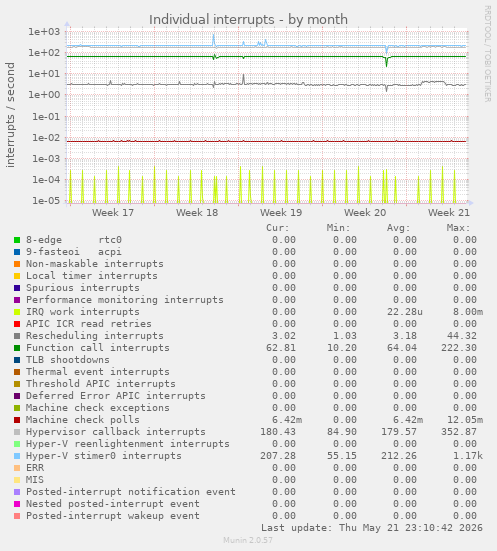Click the Munin 2.0.57 footer text

click(x=248, y=540)
